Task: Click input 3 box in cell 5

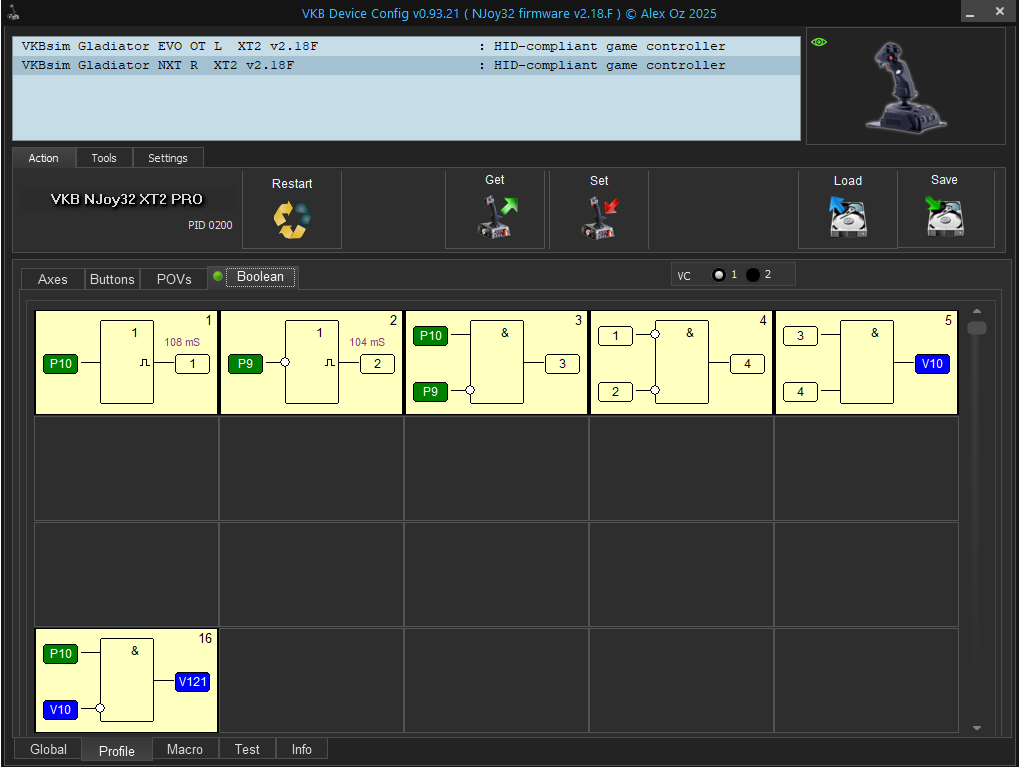Action: [x=800, y=336]
